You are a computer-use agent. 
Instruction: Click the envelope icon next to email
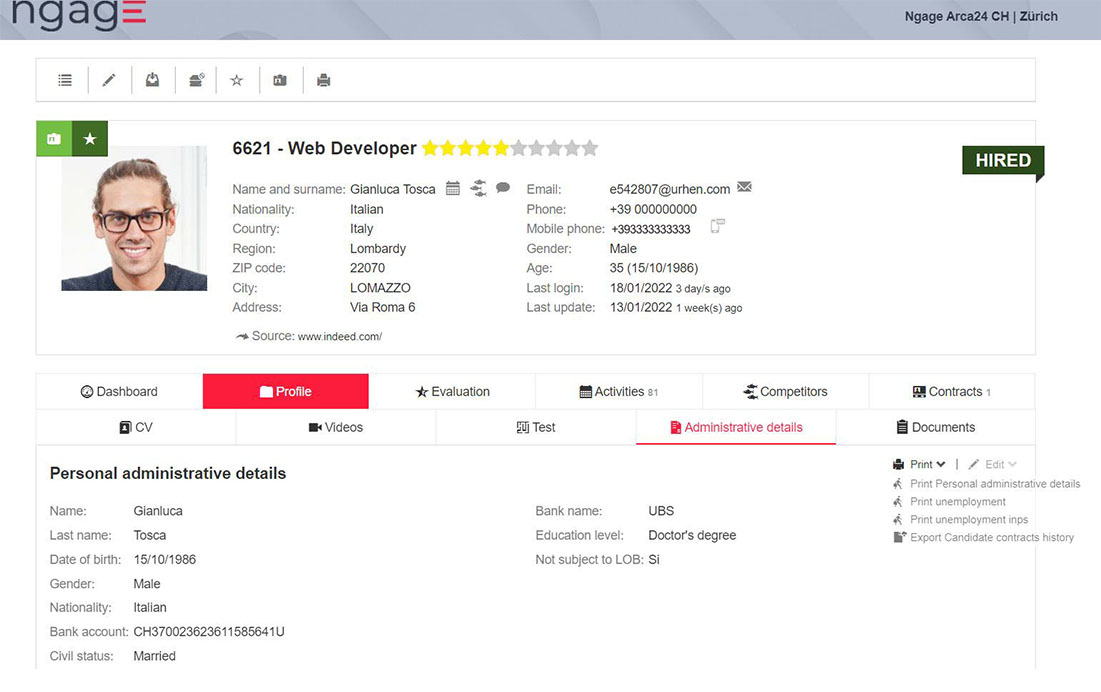(744, 188)
